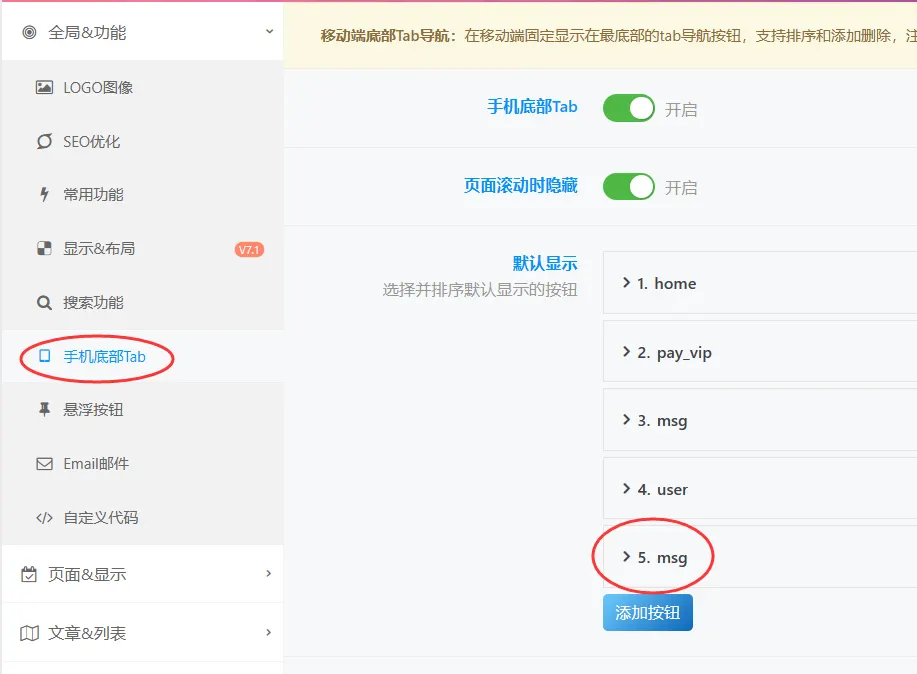Click the 1. home row label
The image size is (917, 674).
[x=667, y=284]
